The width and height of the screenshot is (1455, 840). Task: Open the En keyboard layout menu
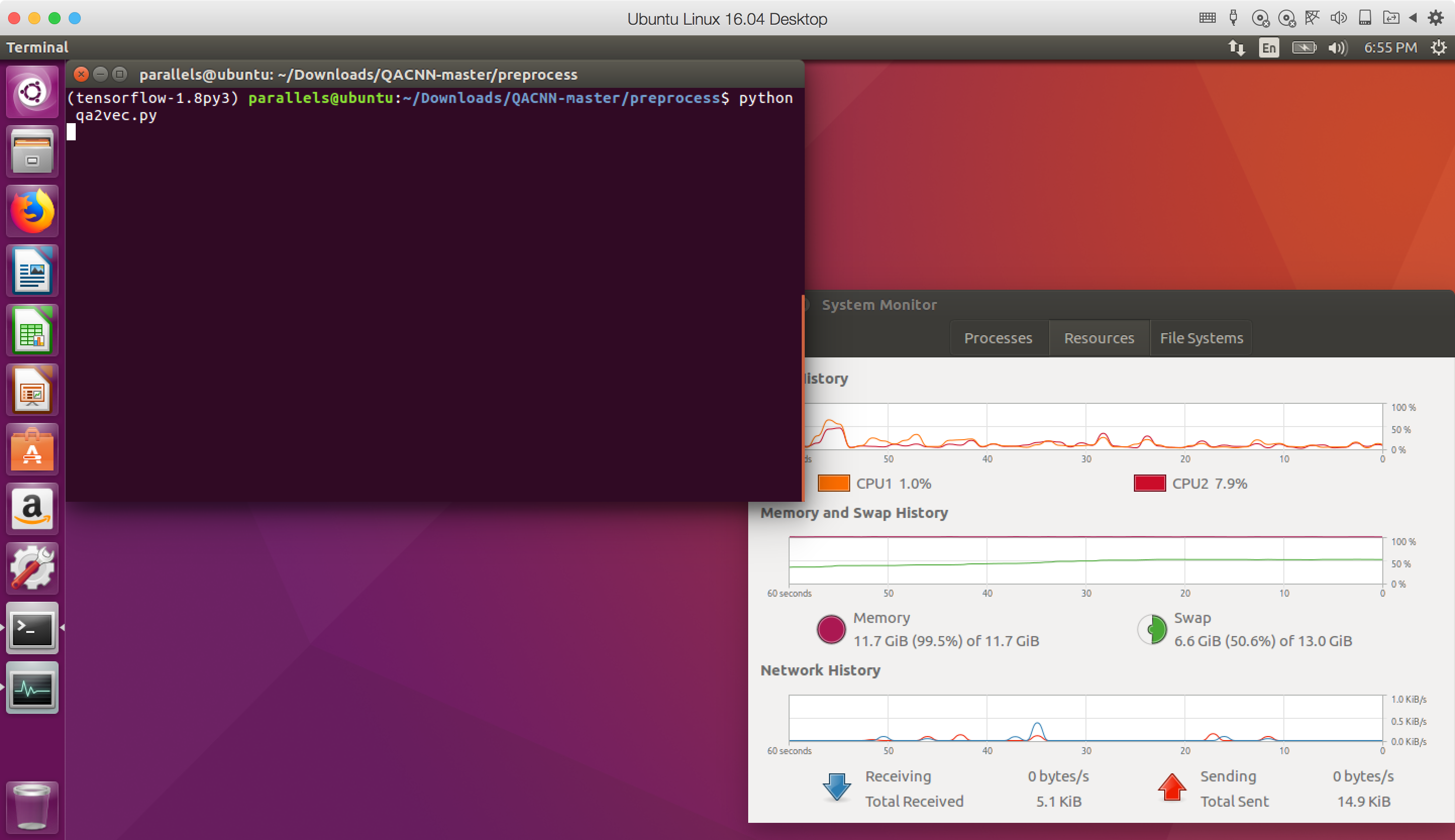click(1268, 48)
